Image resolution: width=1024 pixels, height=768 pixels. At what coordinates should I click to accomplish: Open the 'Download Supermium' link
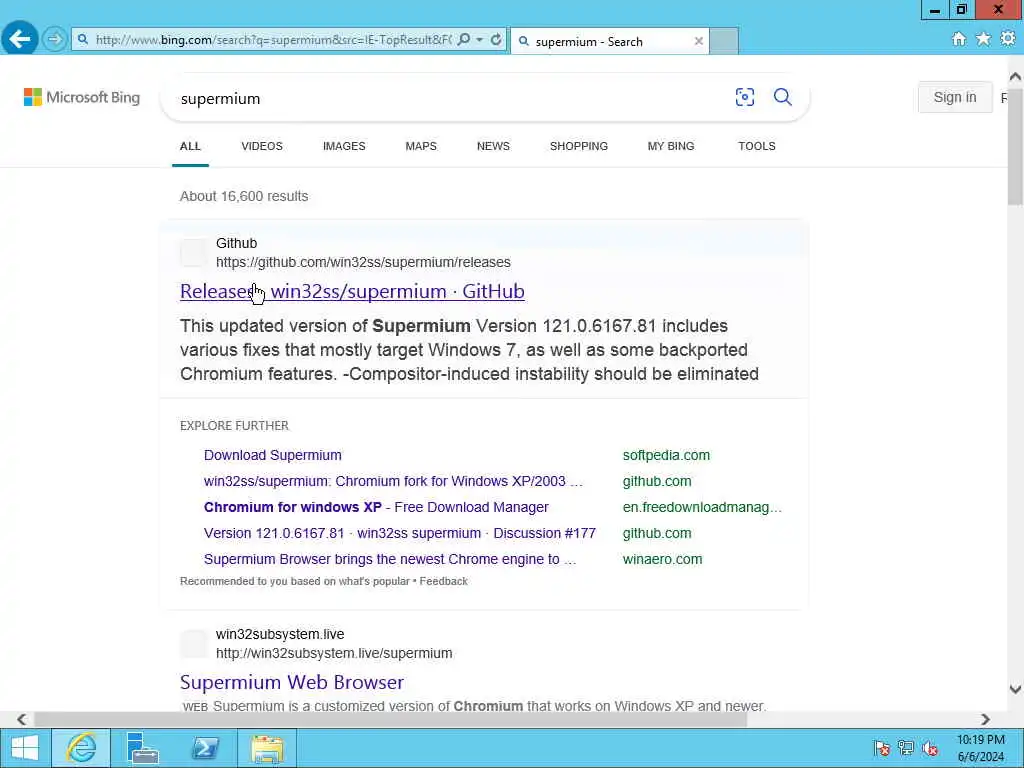pyautogui.click(x=272, y=455)
